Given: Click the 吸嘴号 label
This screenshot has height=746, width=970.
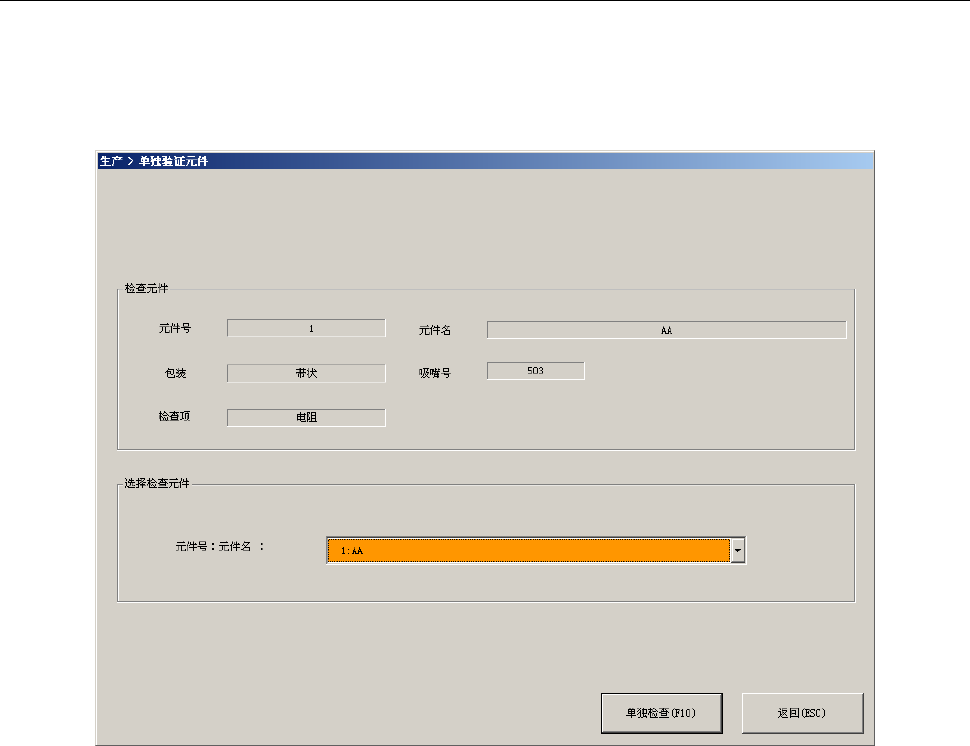Looking at the screenshot, I should [435, 373].
